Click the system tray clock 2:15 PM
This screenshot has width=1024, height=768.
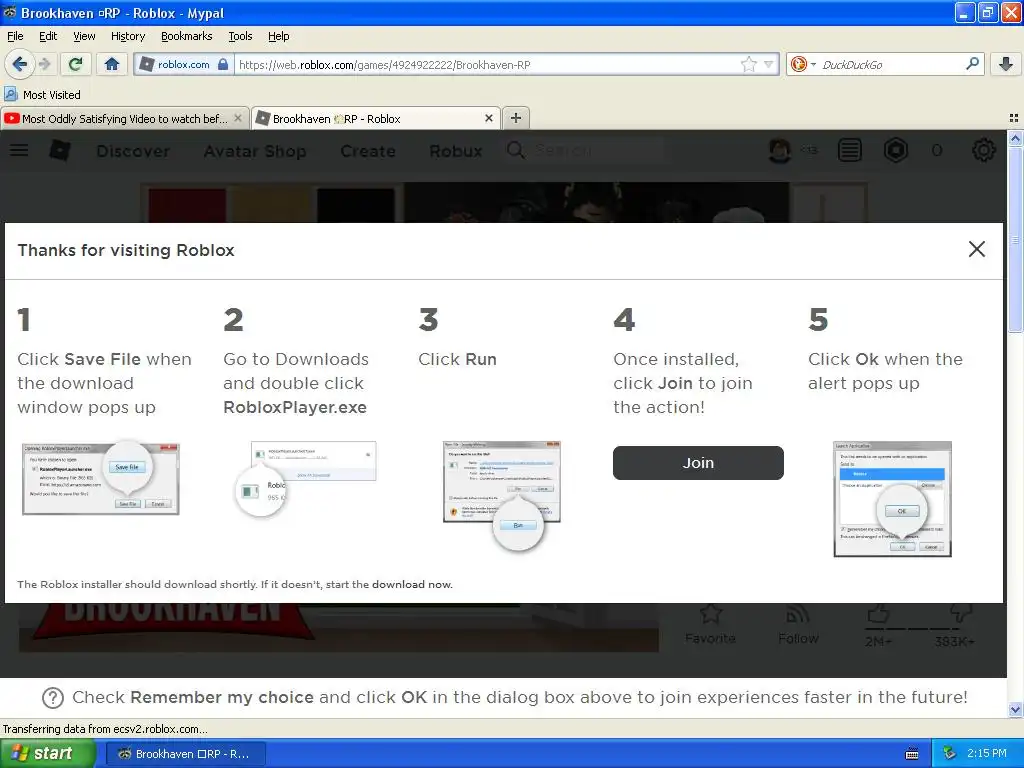coord(987,754)
